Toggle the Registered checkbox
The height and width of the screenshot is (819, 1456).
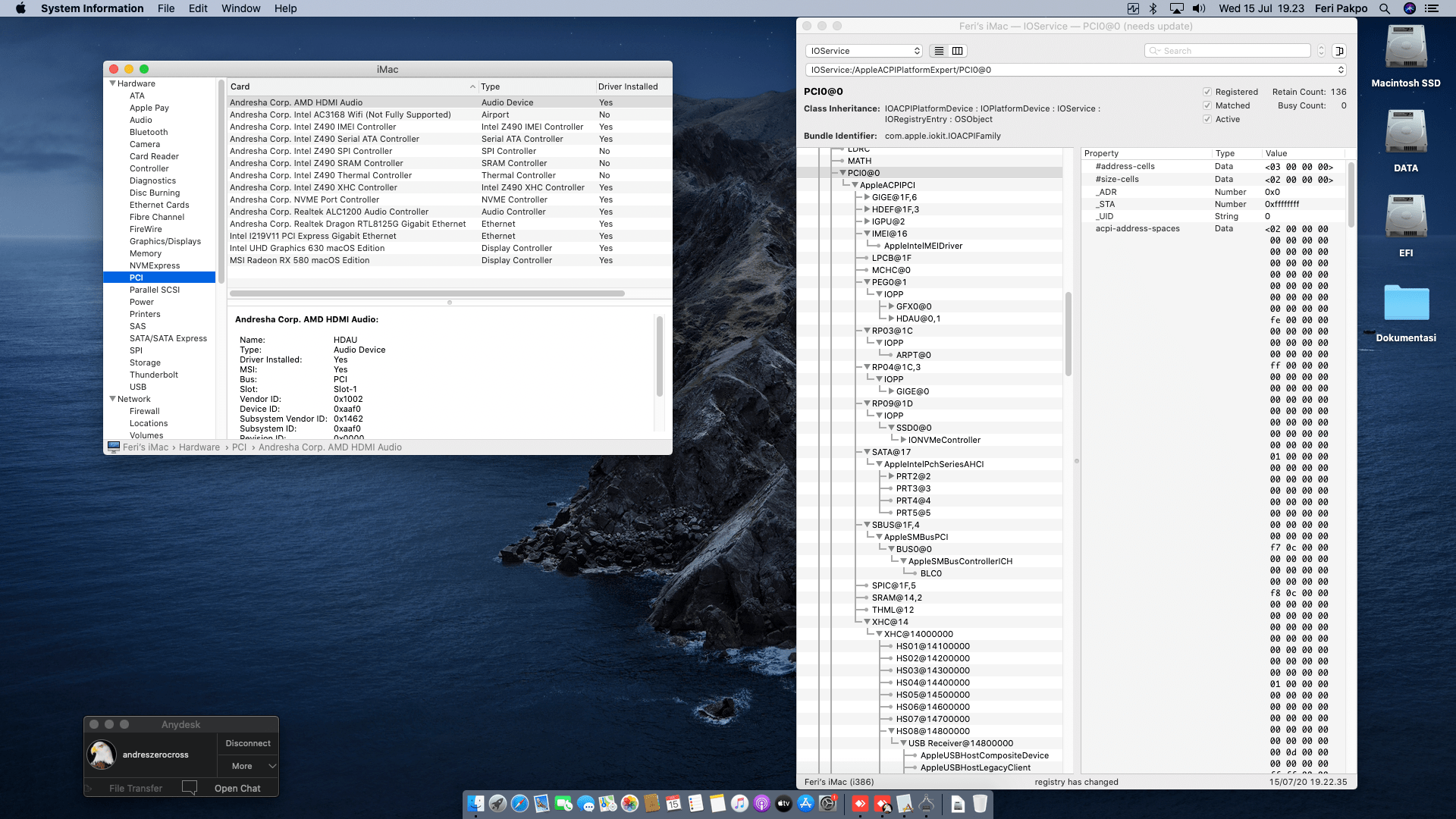click(1207, 92)
